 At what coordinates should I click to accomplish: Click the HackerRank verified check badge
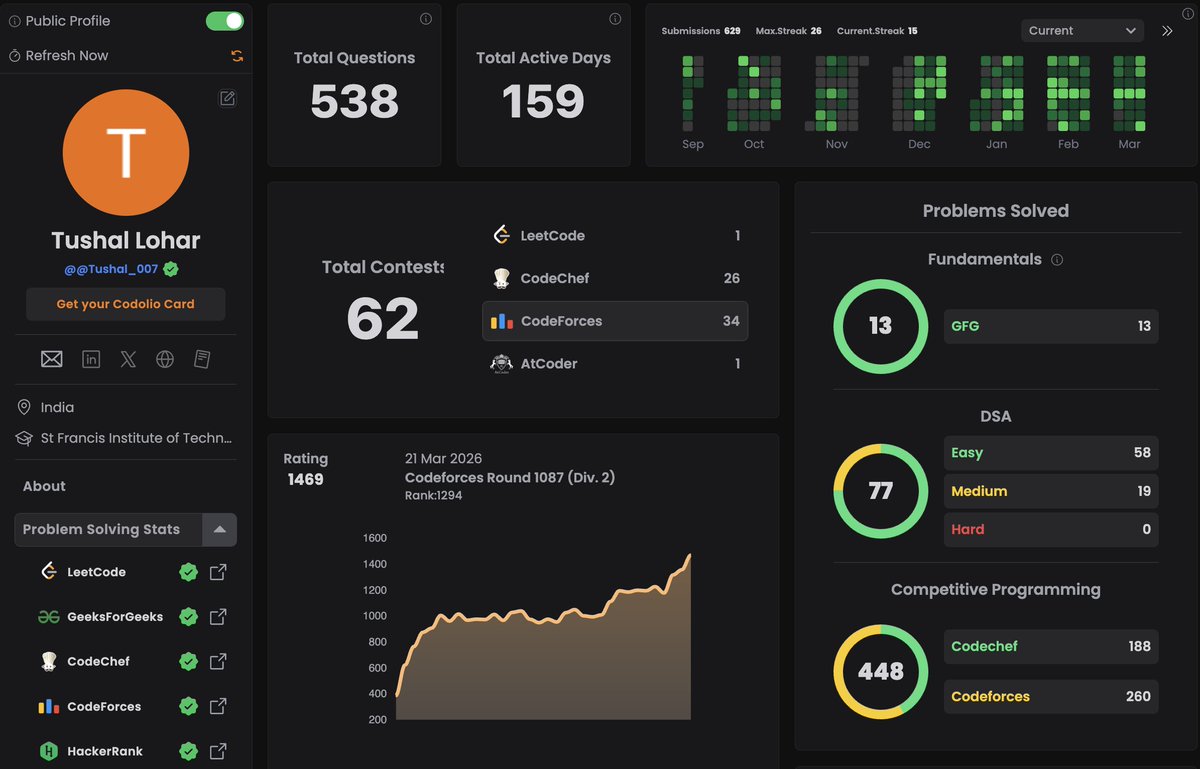(188, 751)
